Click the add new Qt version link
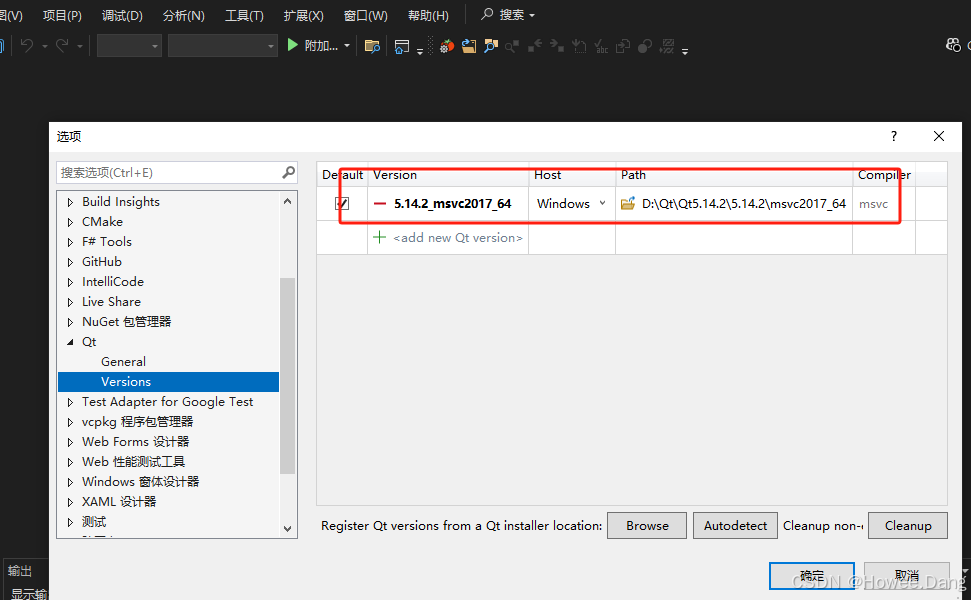This screenshot has height=600, width=971. point(458,238)
